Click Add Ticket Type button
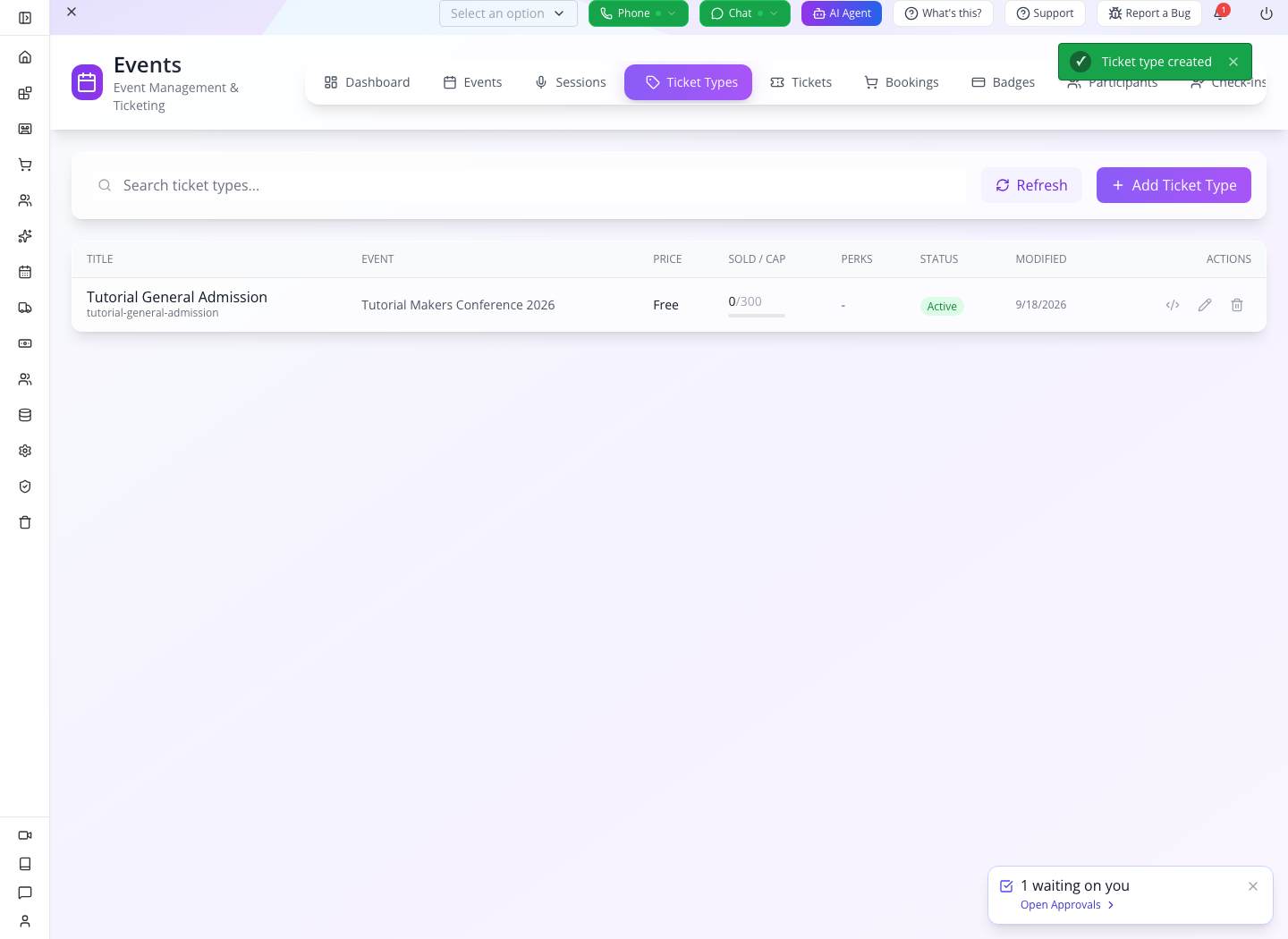 pyautogui.click(x=1174, y=185)
